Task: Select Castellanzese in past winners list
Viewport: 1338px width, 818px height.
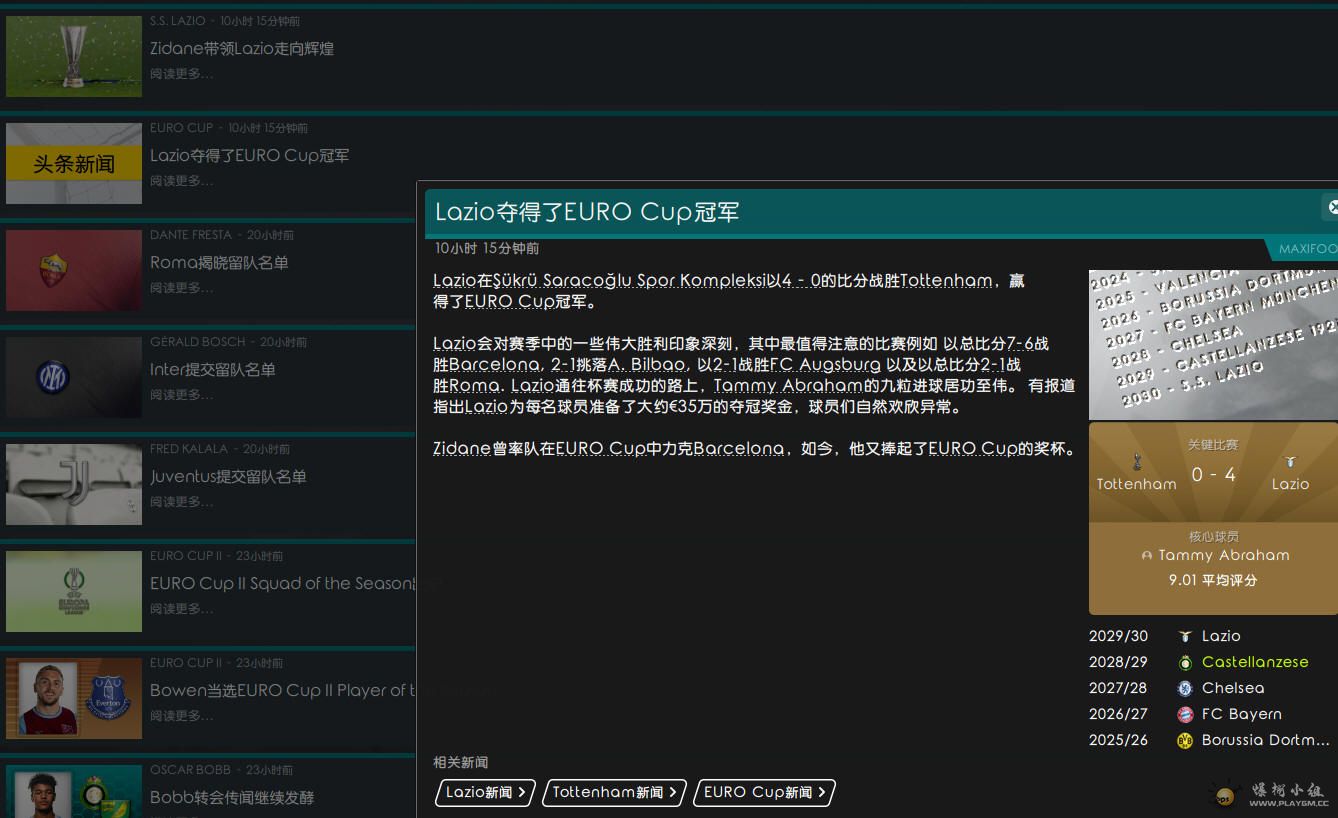Action: [x=1255, y=662]
